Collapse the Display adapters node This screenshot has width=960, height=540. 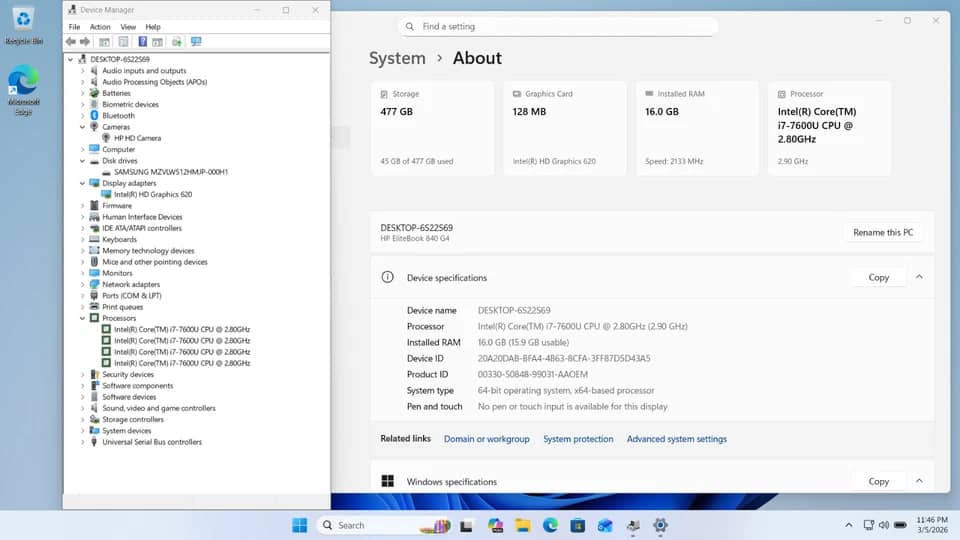pos(83,183)
